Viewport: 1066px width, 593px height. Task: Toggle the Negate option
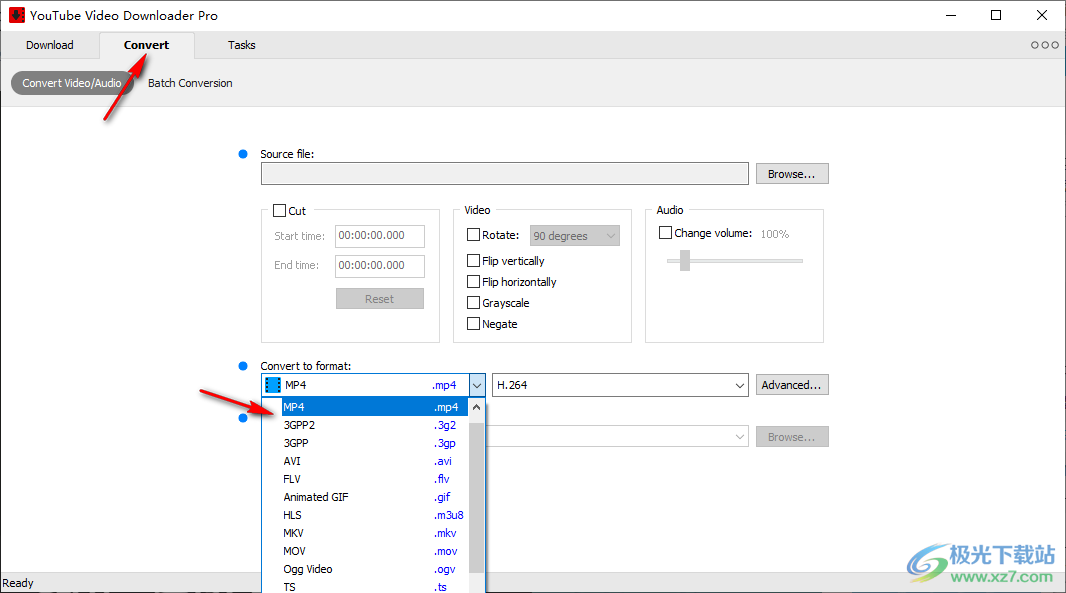coord(473,324)
